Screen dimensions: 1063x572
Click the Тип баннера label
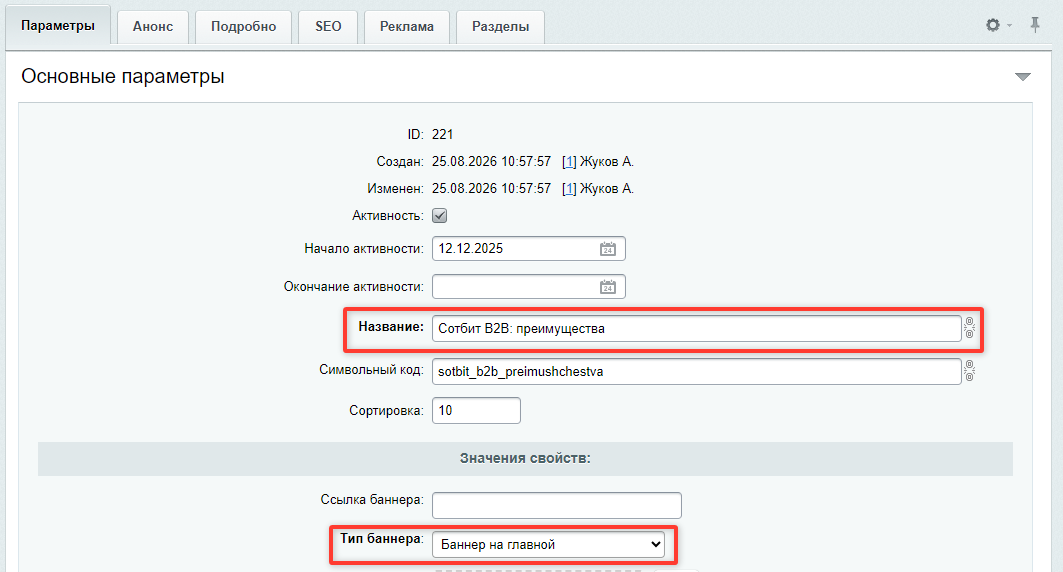click(382, 539)
